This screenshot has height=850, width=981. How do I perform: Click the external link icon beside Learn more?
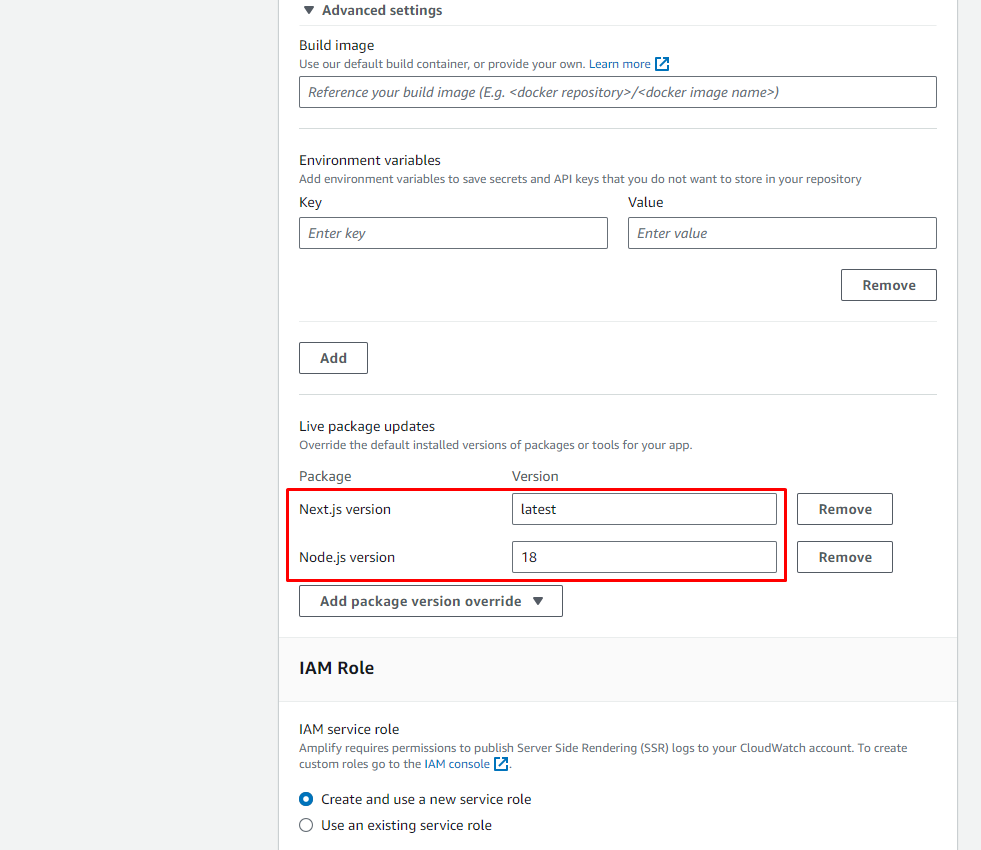[662, 64]
